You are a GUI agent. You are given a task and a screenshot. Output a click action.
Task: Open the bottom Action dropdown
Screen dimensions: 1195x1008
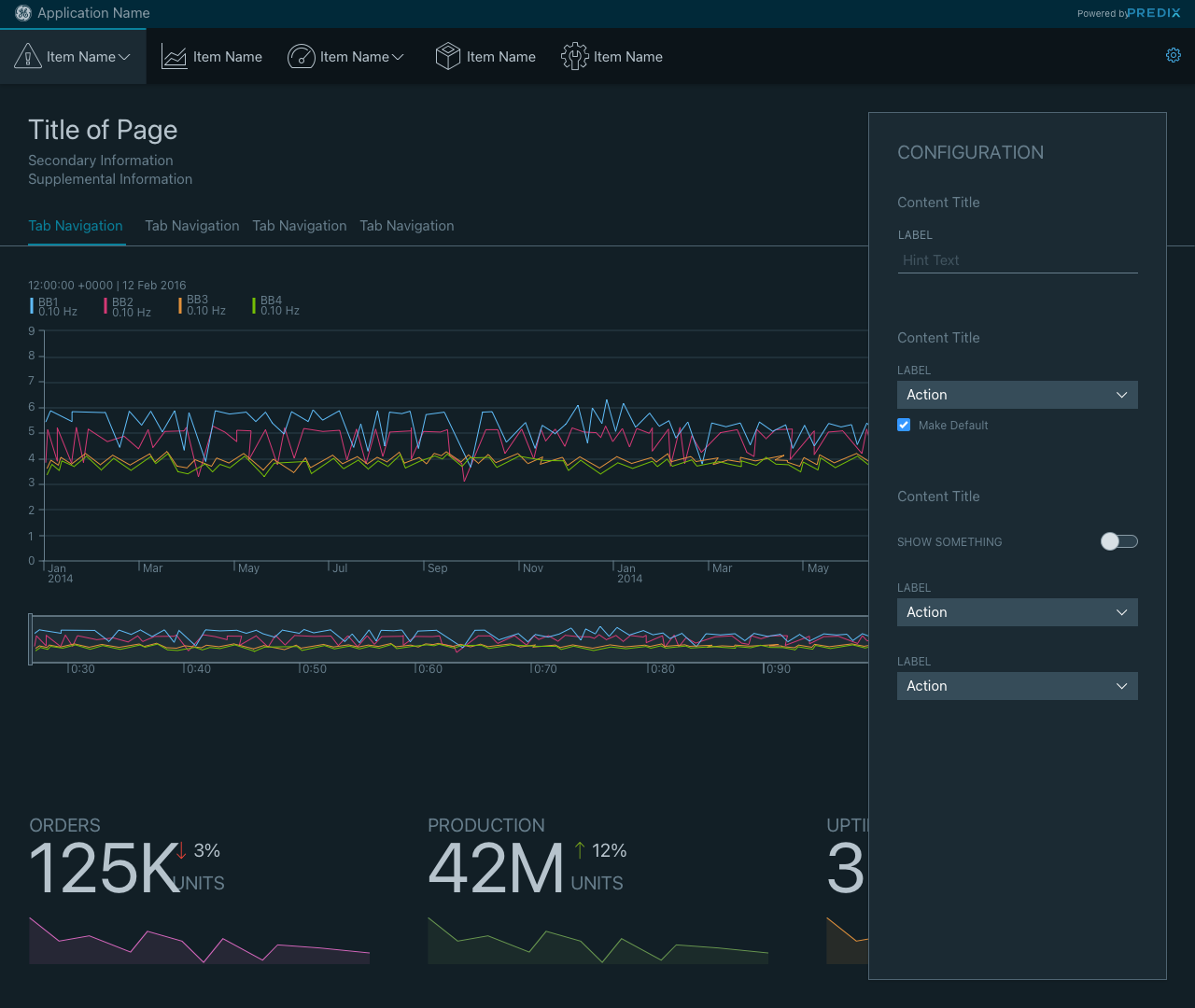1017,686
